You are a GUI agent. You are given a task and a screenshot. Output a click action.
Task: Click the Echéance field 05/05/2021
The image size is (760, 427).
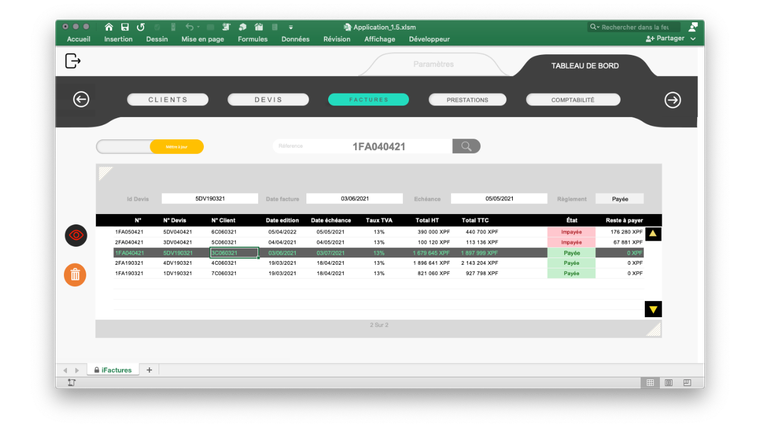[499, 199]
